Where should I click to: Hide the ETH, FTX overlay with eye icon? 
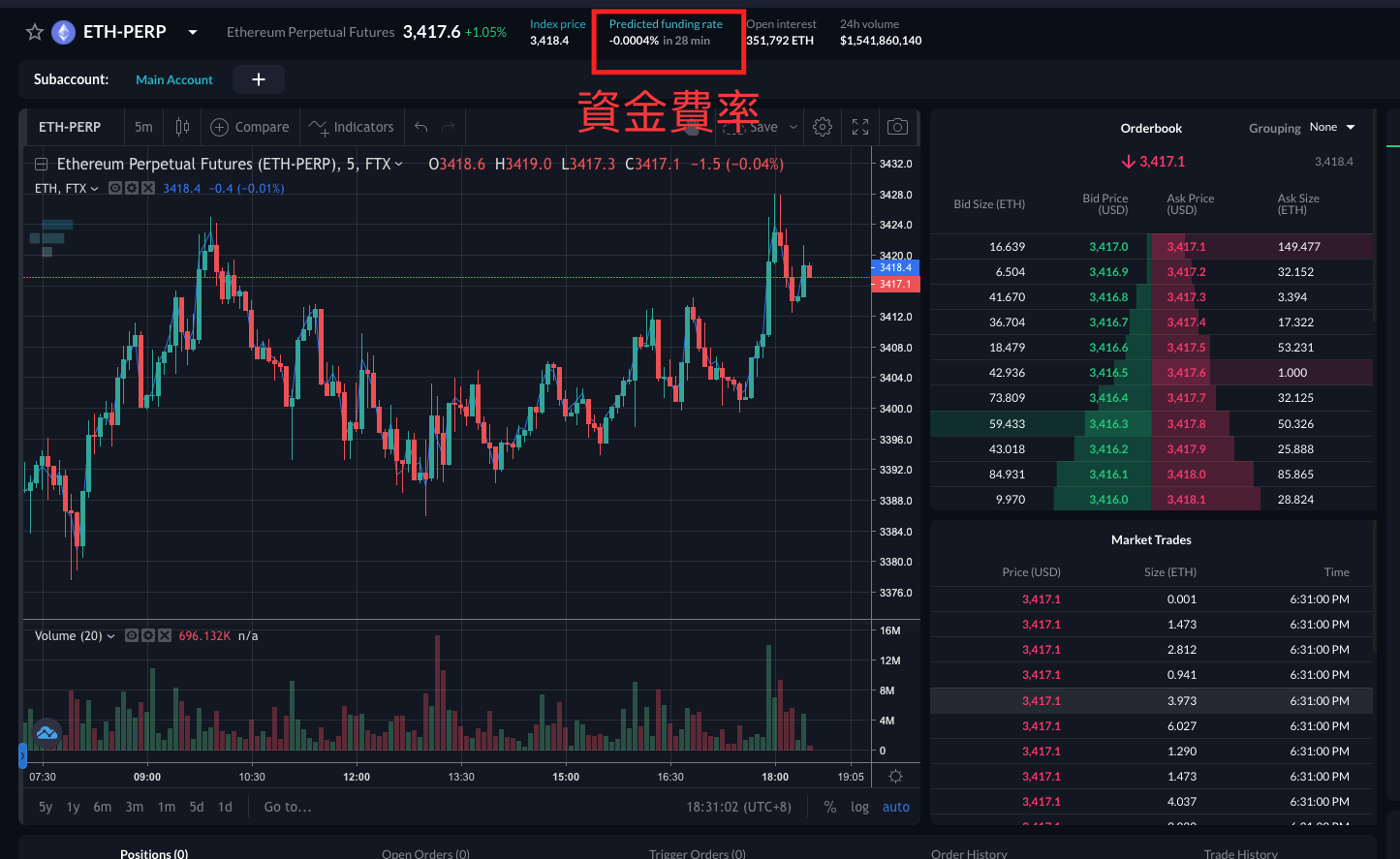(115, 188)
